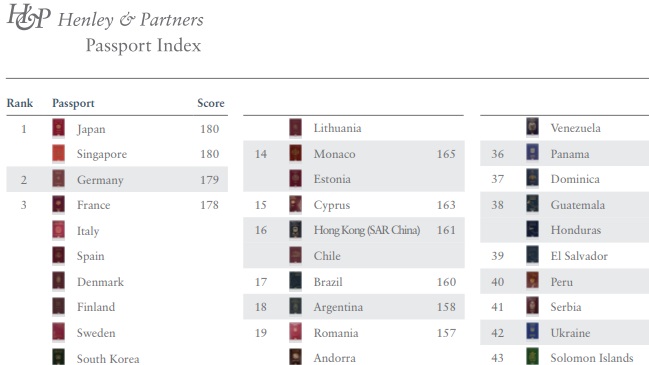649x365 pixels.
Task: Select the Argentina country name
Action: [x=338, y=307]
